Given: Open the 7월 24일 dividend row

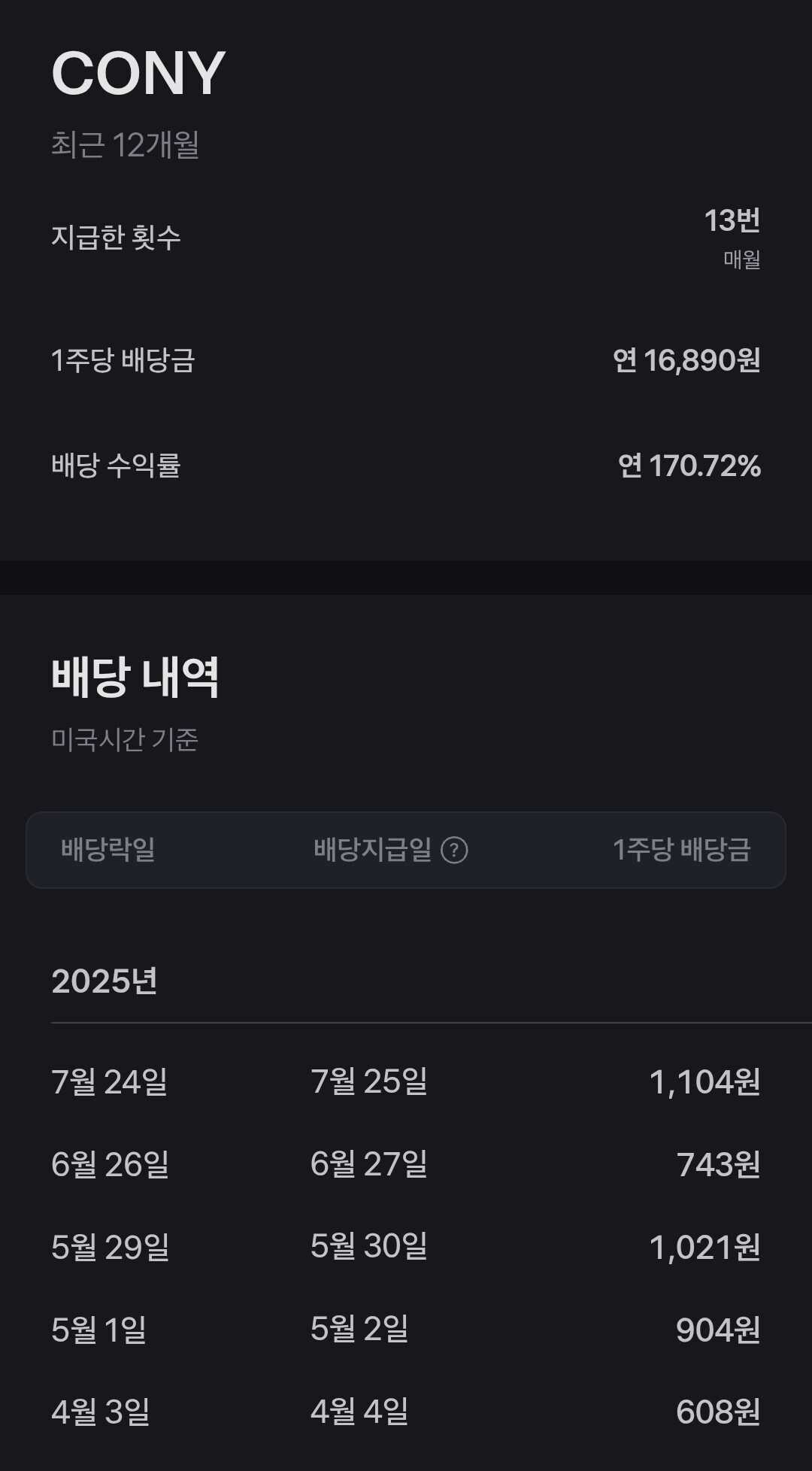Looking at the screenshot, I should pyautogui.click(x=406, y=1082).
